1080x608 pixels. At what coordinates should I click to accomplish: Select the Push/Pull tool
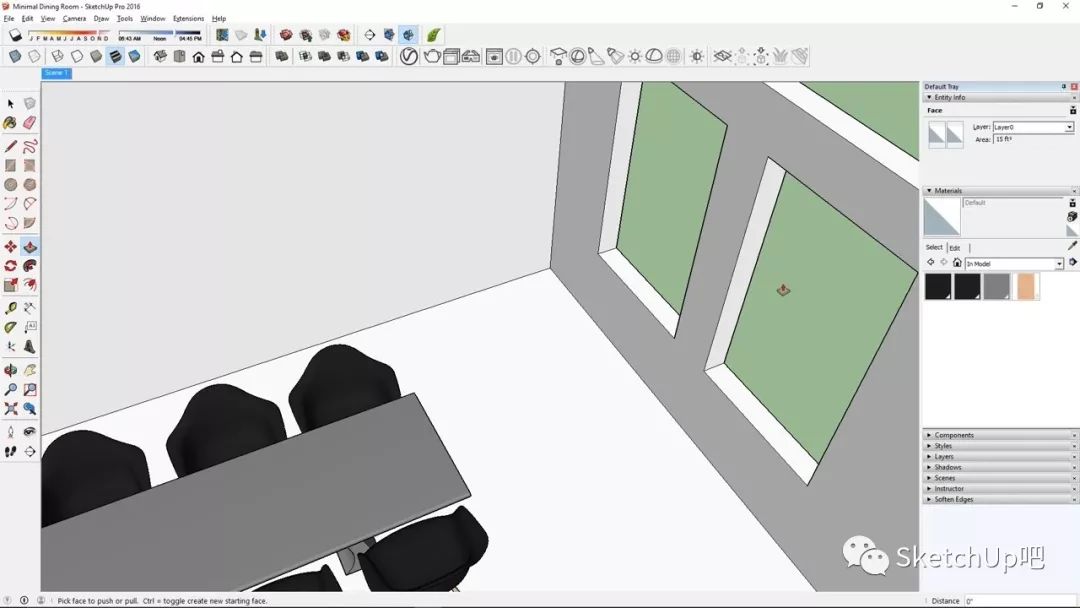click(x=30, y=247)
